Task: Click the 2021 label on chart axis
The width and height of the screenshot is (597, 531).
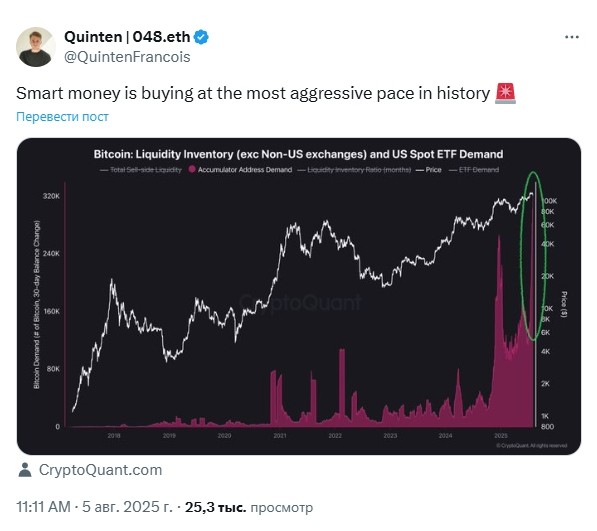Action: [280, 435]
